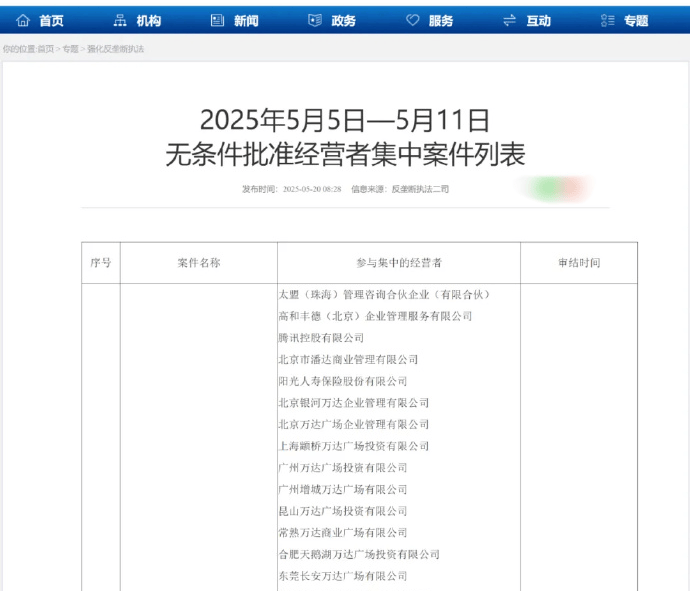The image size is (690, 591).
Task: Click the row 太盟（珠海）管理咨询合伙企业
Action: [384, 294]
